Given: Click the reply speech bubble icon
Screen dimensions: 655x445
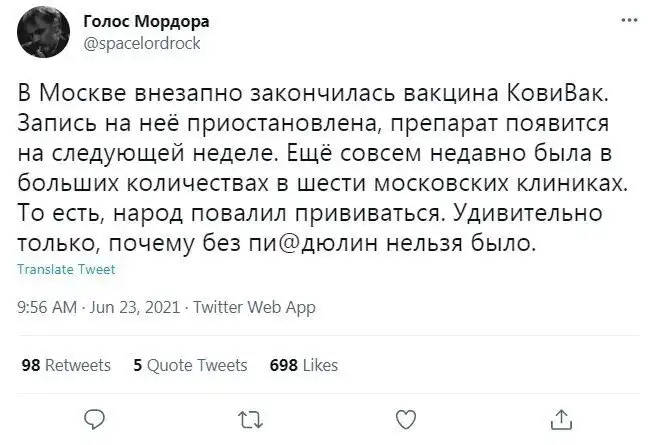Looking at the screenshot, I should (x=93, y=417).
